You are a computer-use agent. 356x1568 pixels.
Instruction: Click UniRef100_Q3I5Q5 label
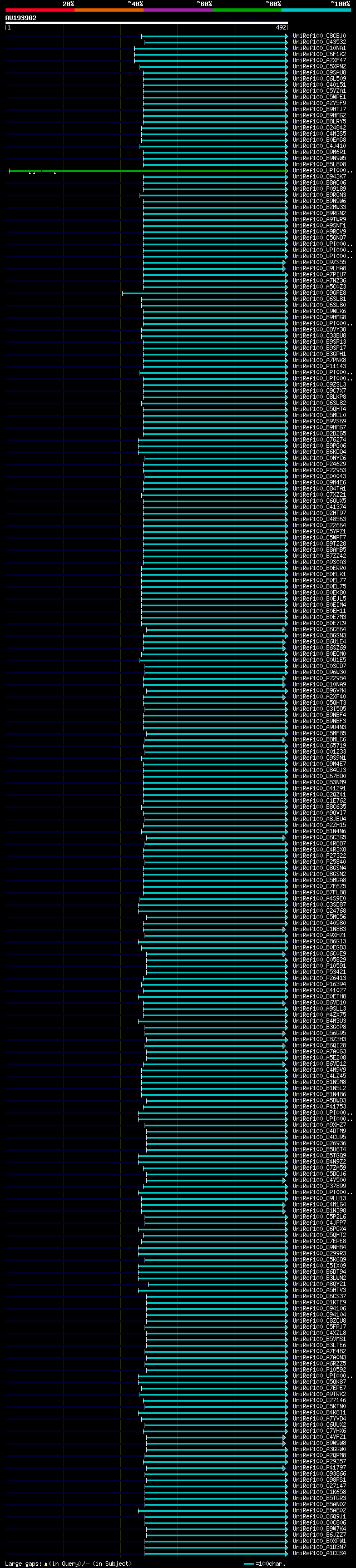point(319,709)
